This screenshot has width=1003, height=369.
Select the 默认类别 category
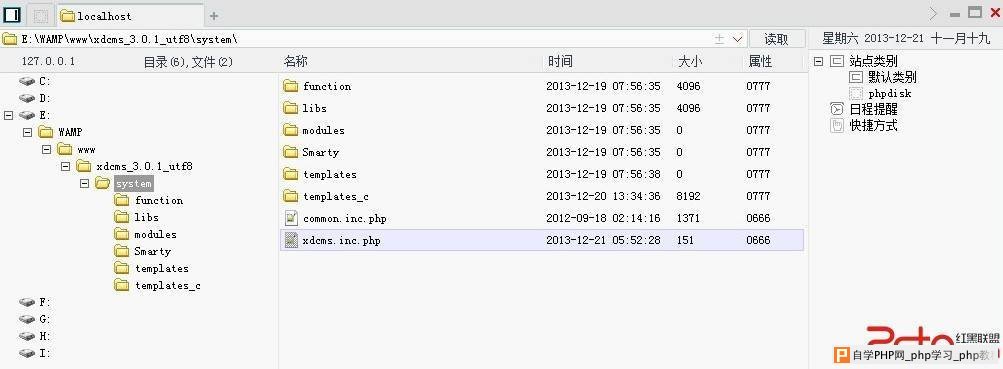point(892,77)
